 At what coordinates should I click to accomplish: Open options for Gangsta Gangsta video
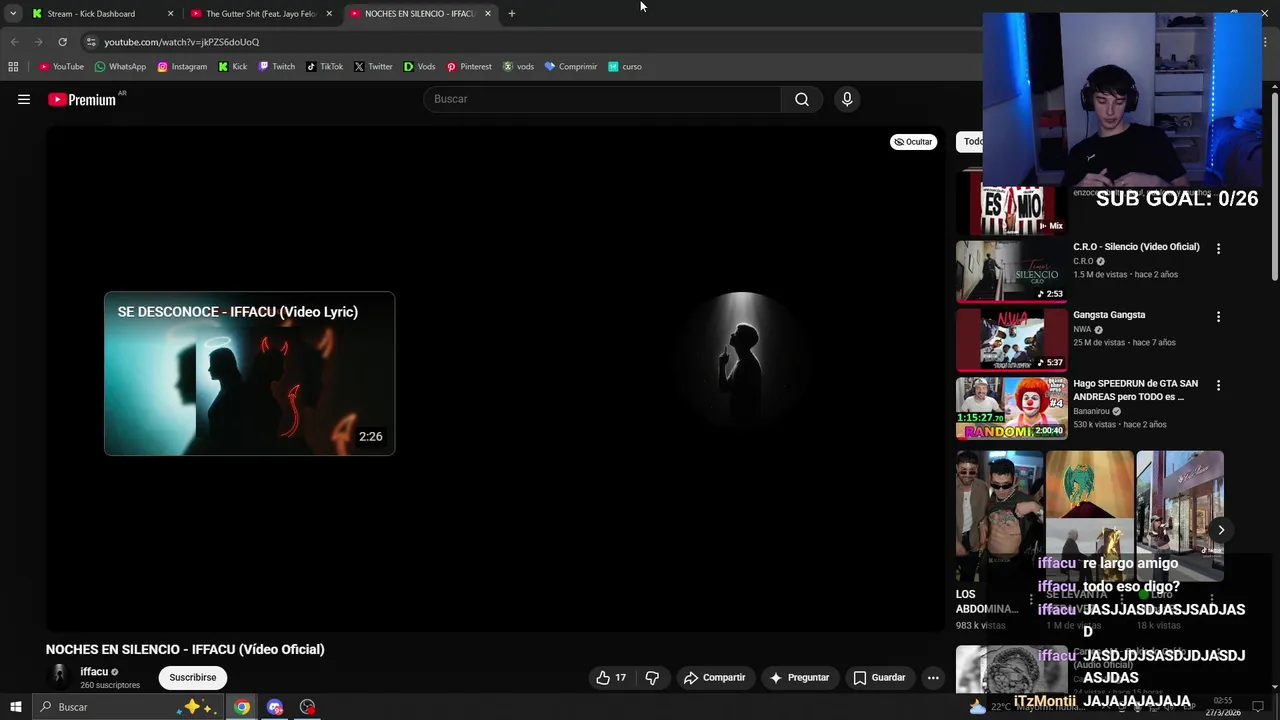1218,317
